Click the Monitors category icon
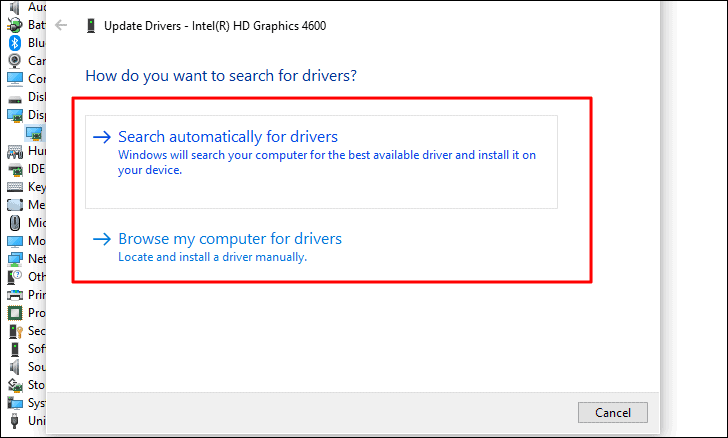Viewport: 728px width, 438px height. 15,241
